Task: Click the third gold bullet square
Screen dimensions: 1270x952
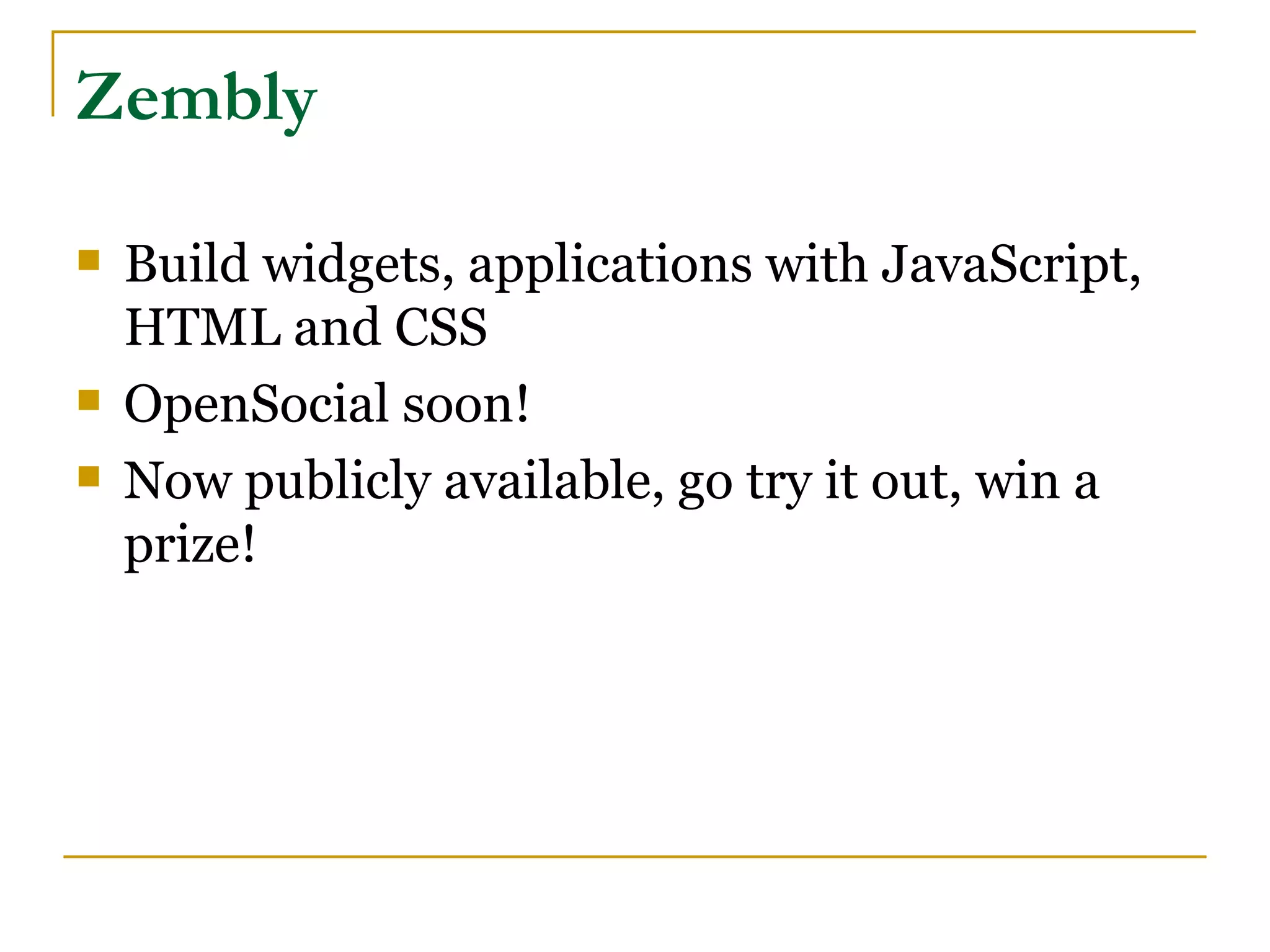Action: (89, 477)
